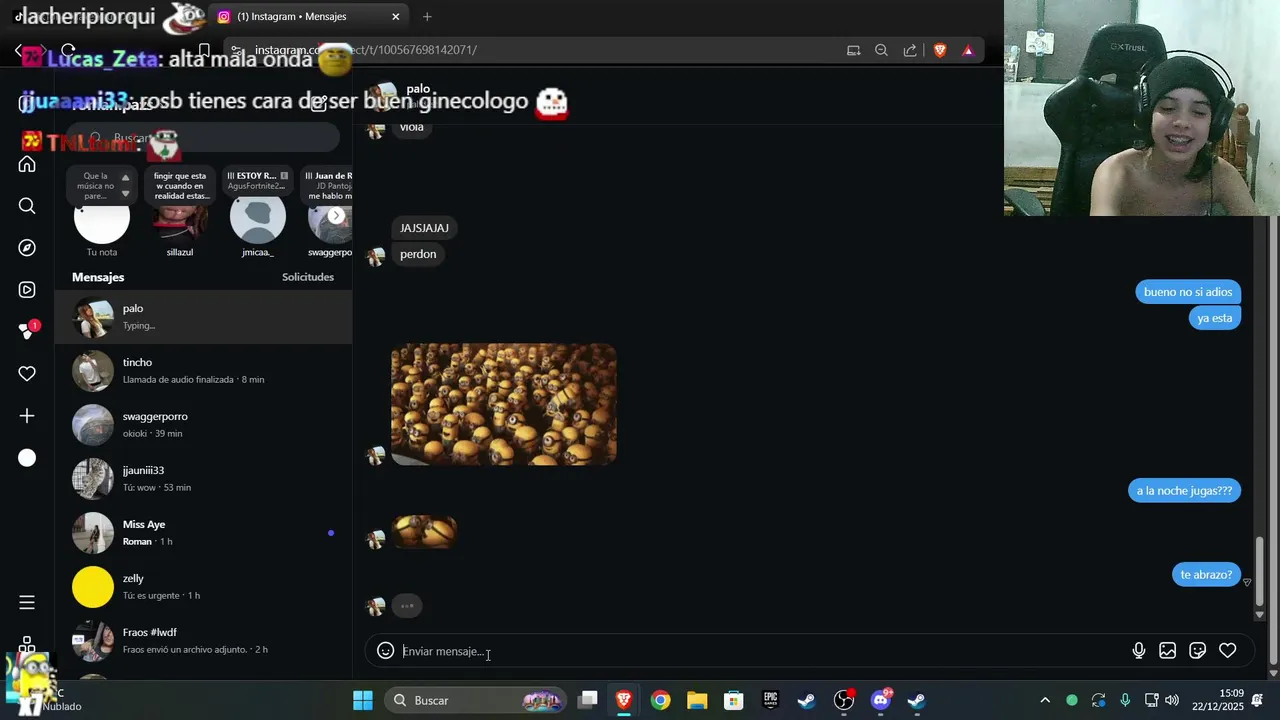Open Instagram Home from sidebar
The height and width of the screenshot is (720, 1280).
coord(27,164)
